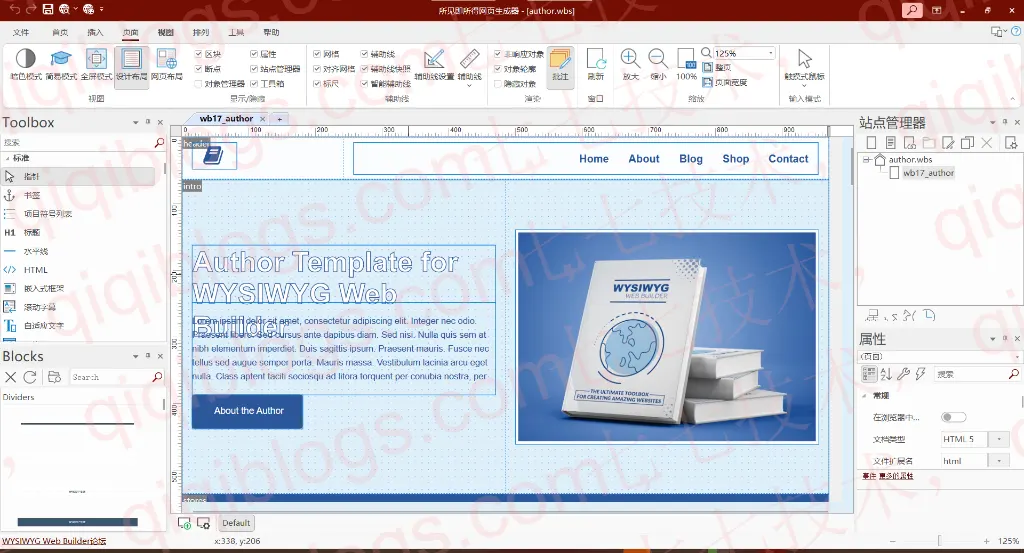Open 文件 (File) menu
The width and height of the screenshot is (1024, 553).
pyautogui.click(x=21, y=32)
